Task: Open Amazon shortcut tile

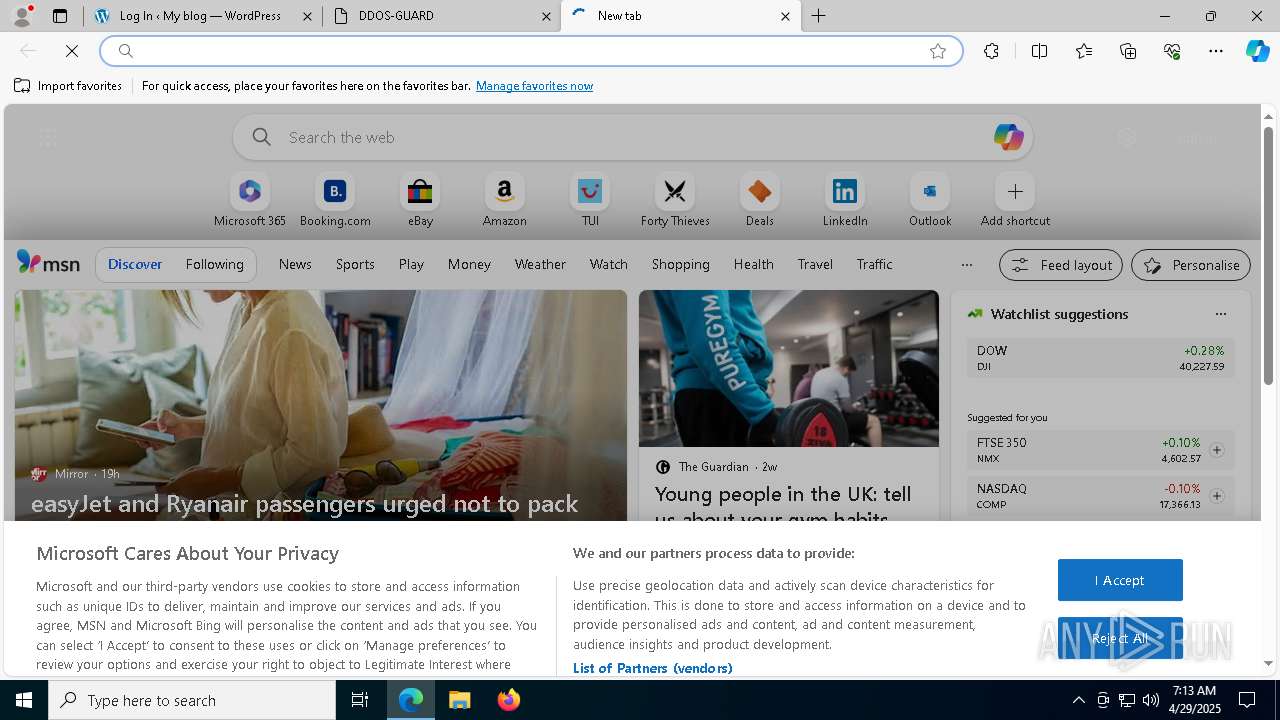Action: click(505, 201)
